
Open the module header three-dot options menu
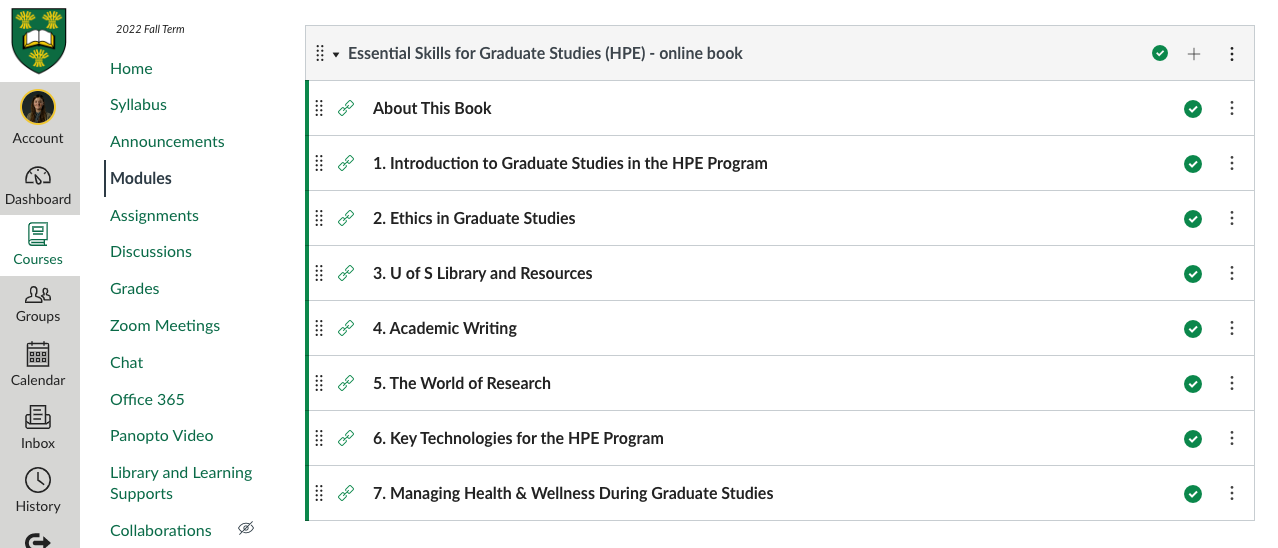click(1232, 54)
